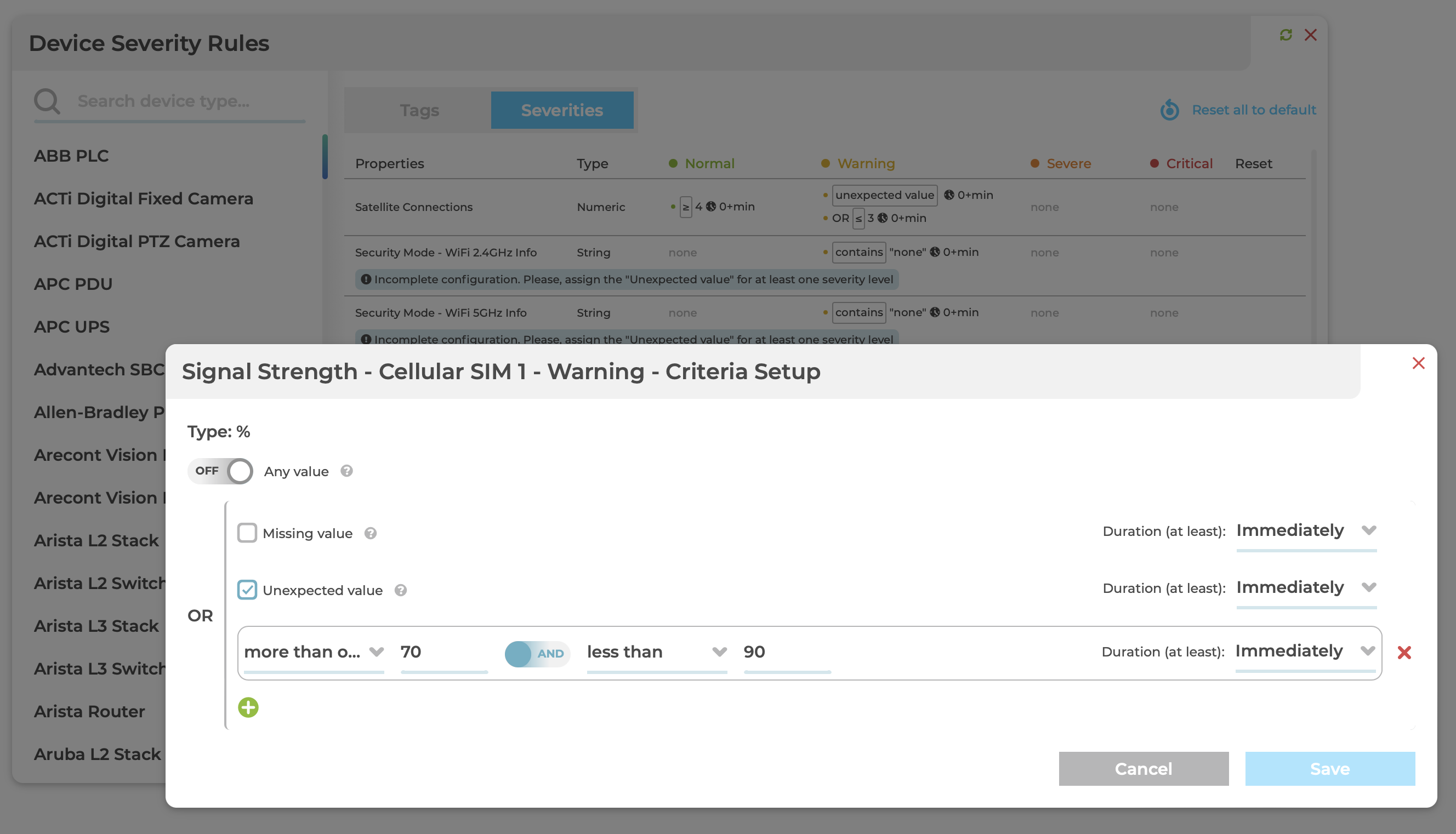Screen dimensions: 1456x834
Task: Check the Missing value checkbox
Action: (247, 533)
